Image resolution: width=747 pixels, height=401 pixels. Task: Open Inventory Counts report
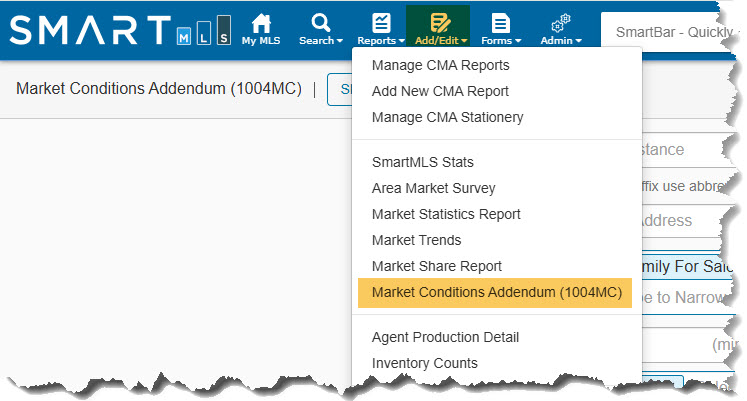coord(424,363)
